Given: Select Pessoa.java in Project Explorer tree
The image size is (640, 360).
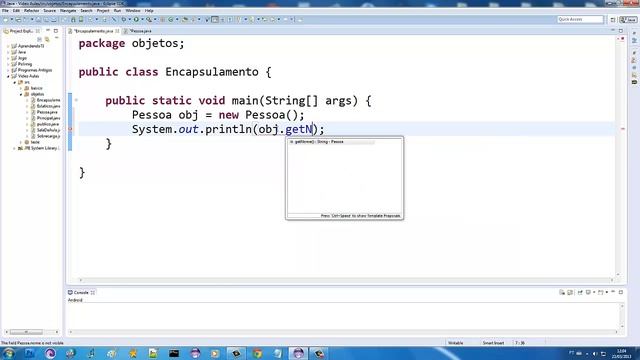Looking at the screenshot, I should click(44, 112).
